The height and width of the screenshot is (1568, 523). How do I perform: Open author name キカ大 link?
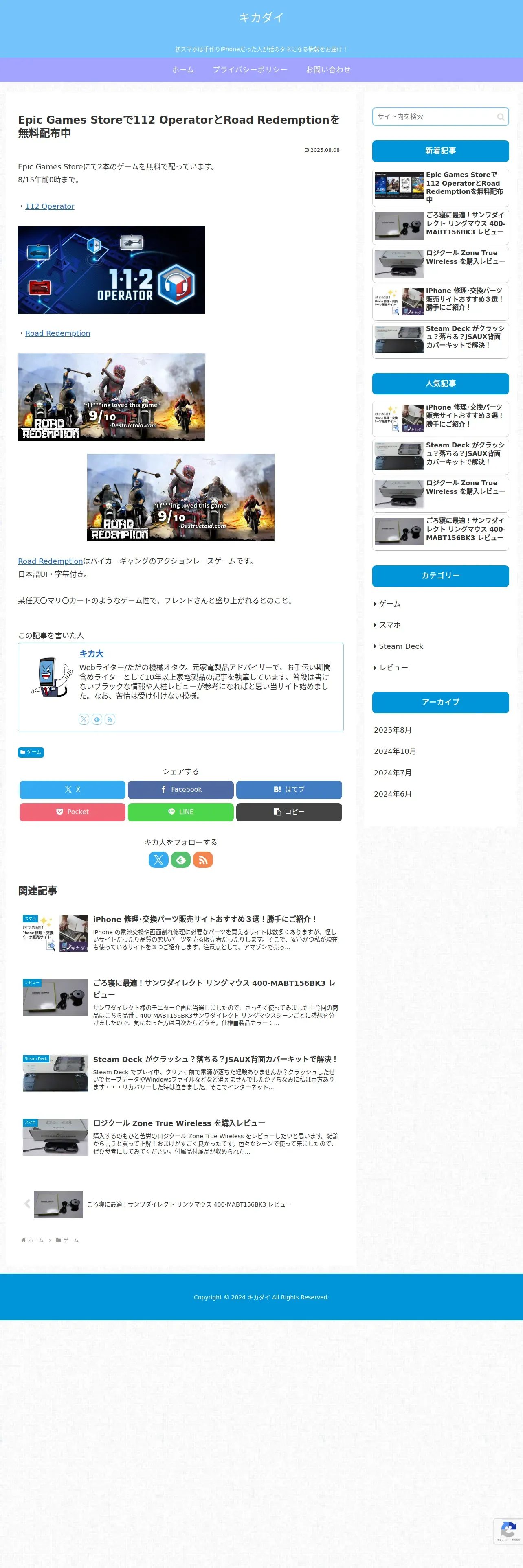point(91,653)
